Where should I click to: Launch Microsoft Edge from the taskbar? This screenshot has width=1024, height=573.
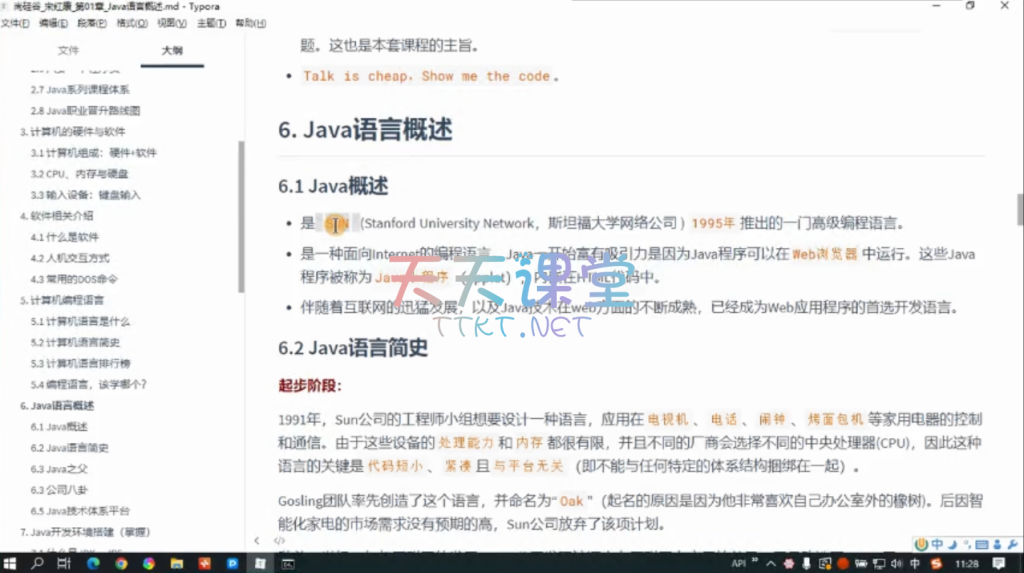pyautogui.click(x=92, y=564)
